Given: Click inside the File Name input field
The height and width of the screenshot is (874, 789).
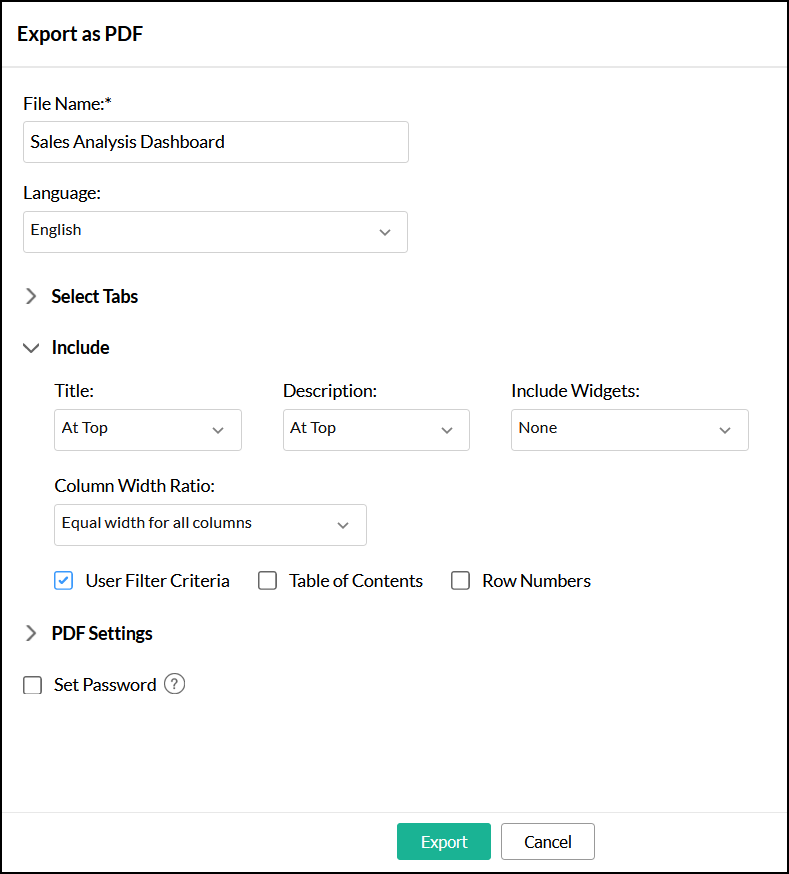Looking at the screenshot, I should [x=215, y=142].
